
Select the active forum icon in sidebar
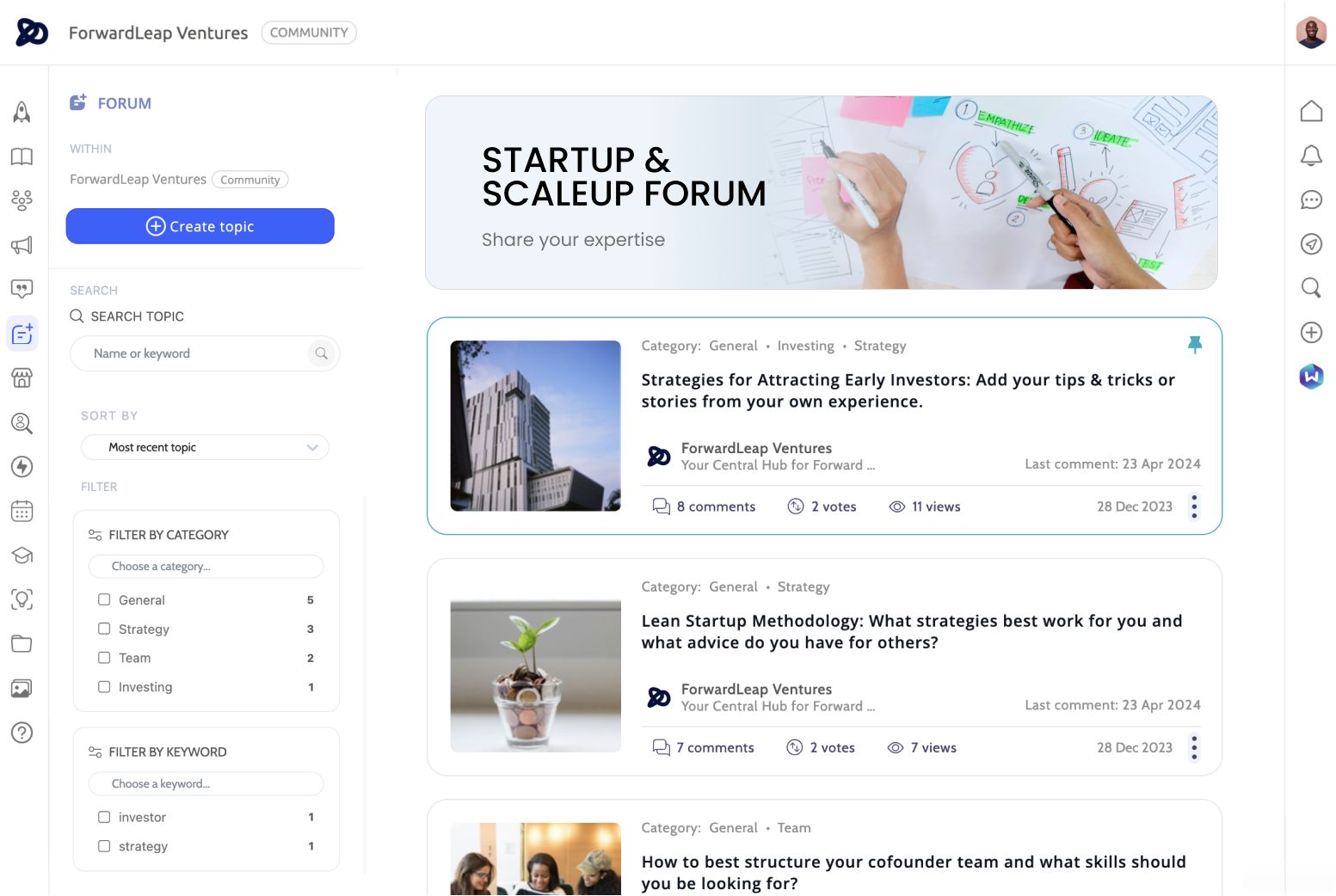[x=22, y=334]
